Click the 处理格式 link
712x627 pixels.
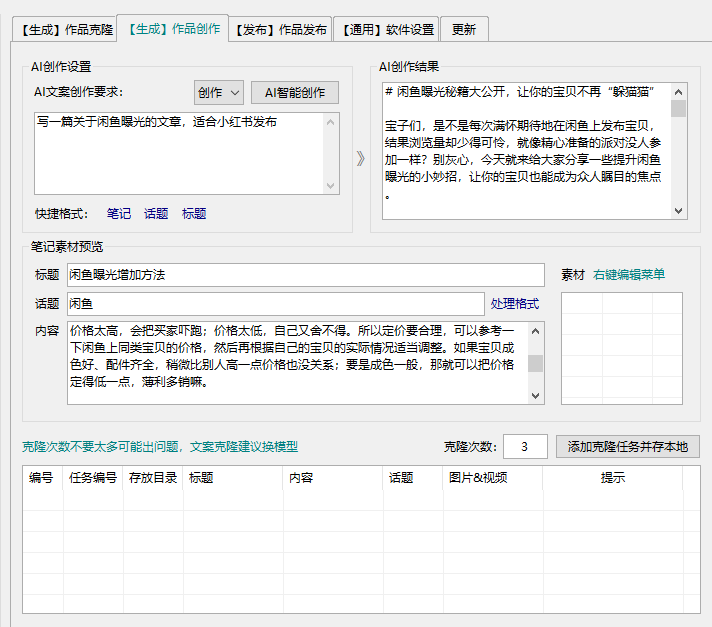click(x=514, y=304)
